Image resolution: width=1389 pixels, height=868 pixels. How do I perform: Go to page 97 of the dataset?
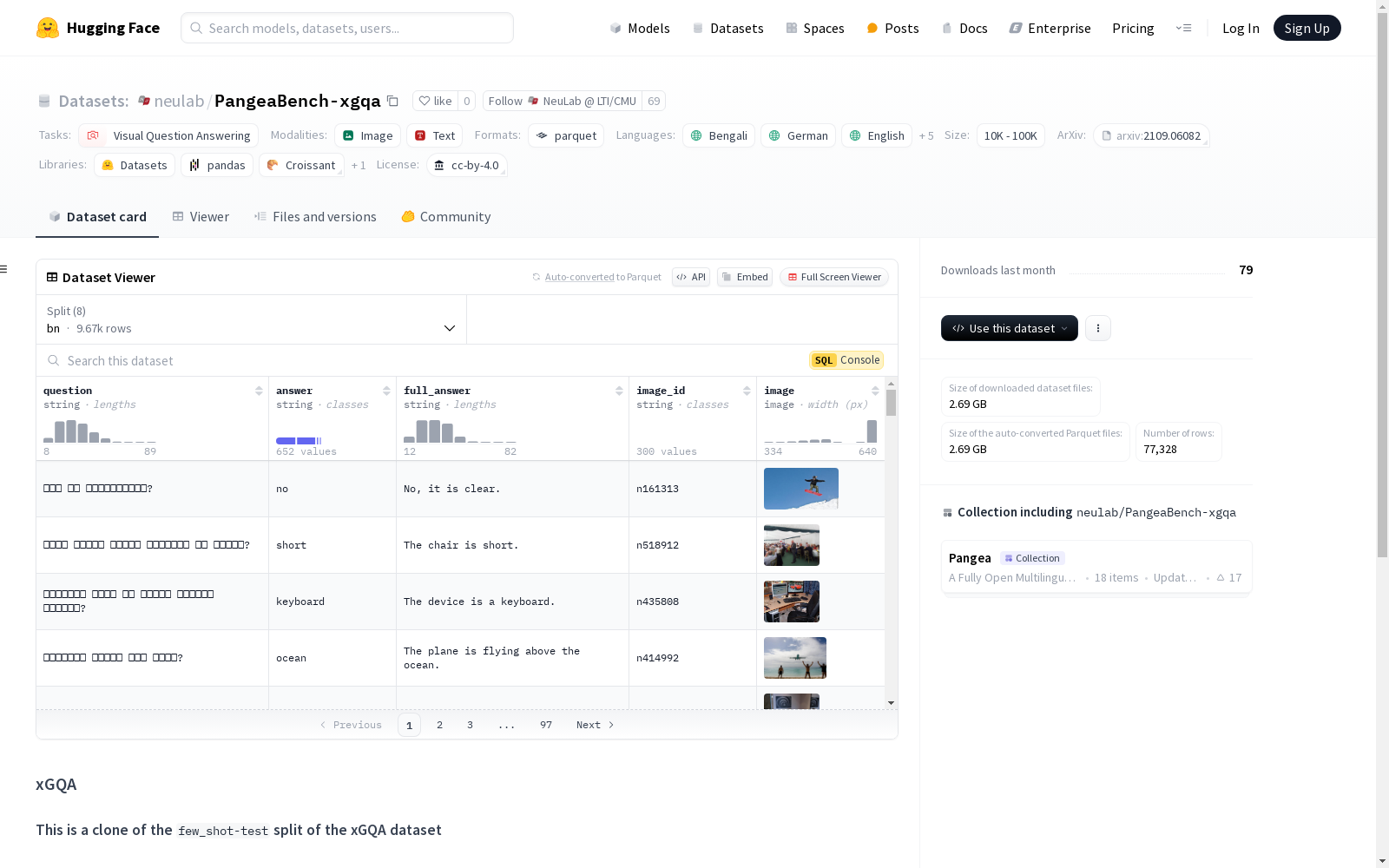click(x=546, y=725)
